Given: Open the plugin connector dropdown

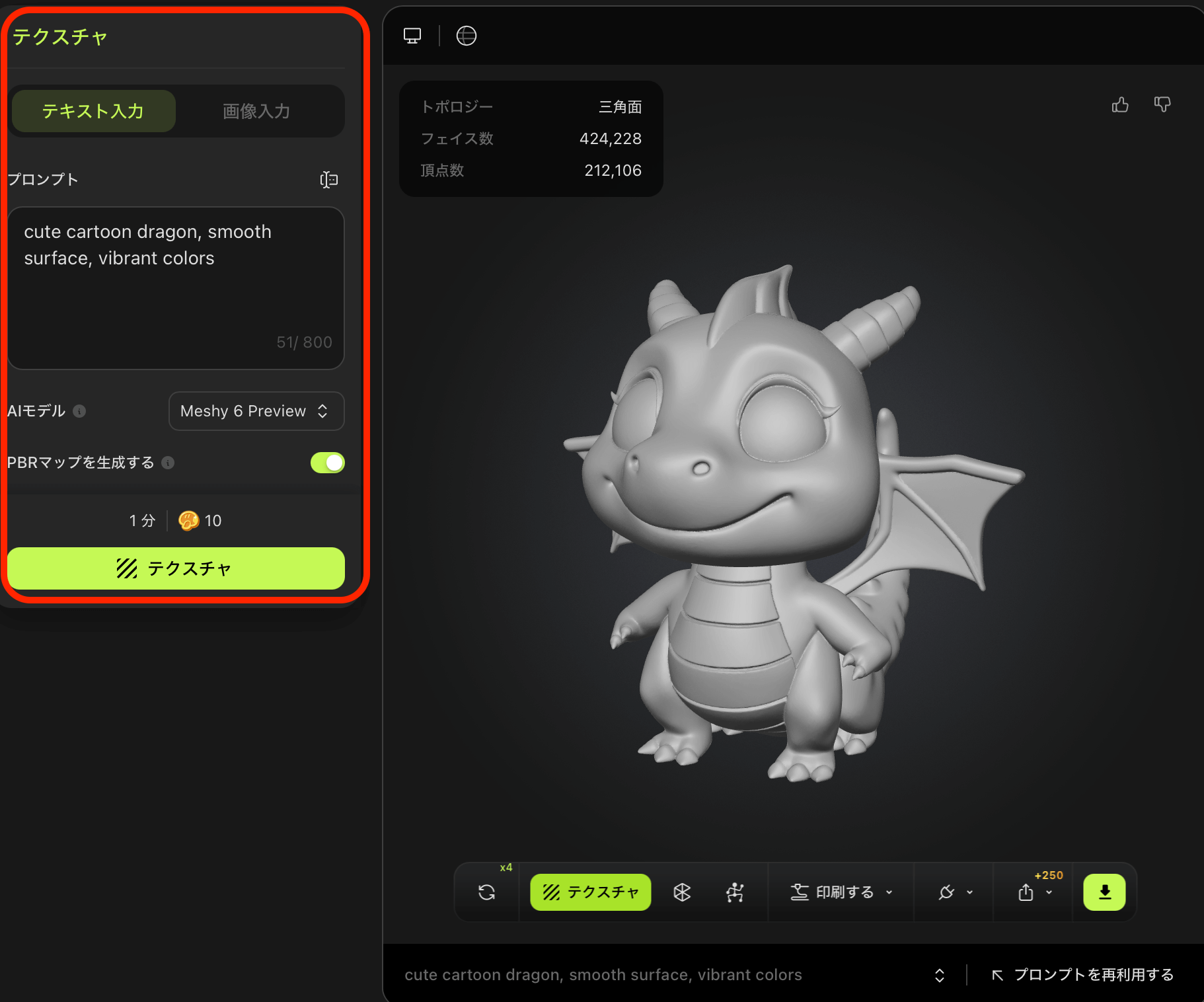Looking at the screenshot, I should click(955, 892).
